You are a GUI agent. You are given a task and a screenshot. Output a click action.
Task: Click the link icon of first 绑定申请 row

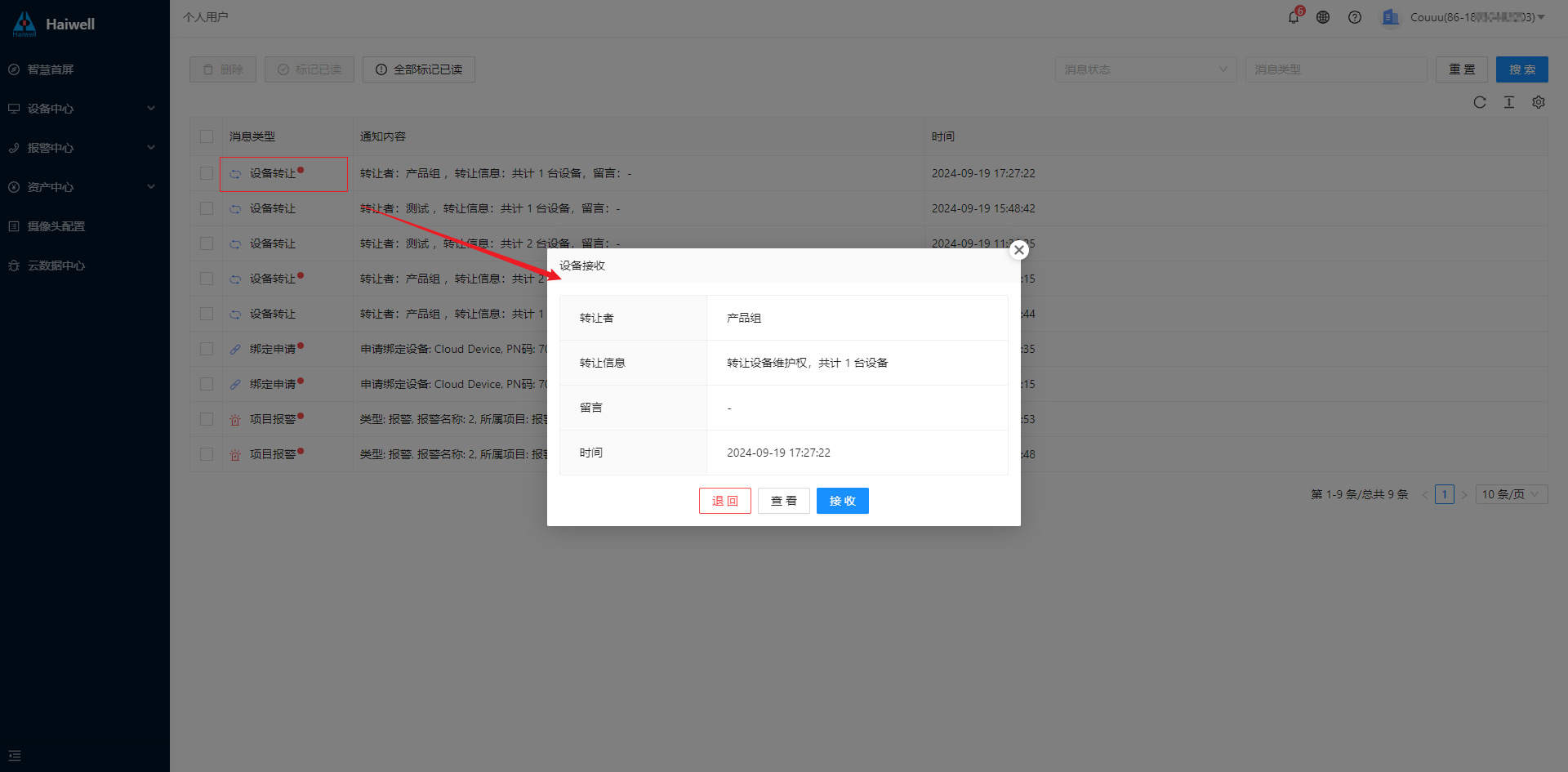(x=235, y=350)
